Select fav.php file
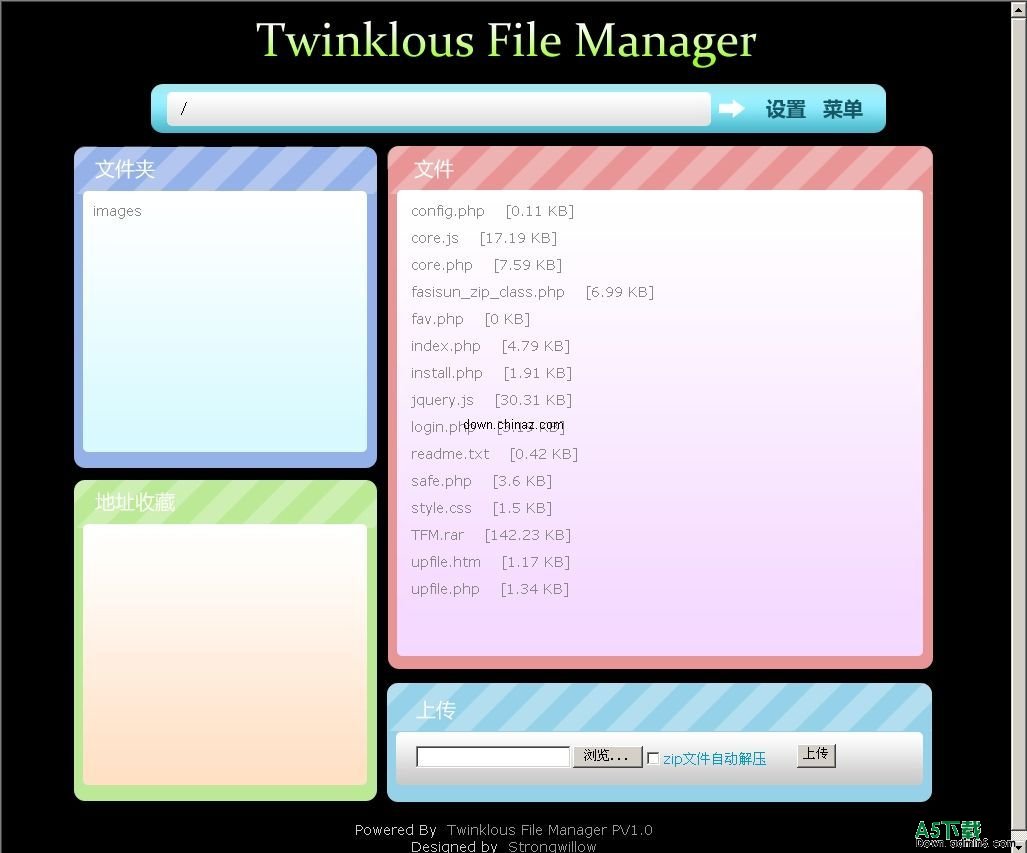Image resolution: width=1027 pixels, height=853 pixels. click(x=437, y=319)
